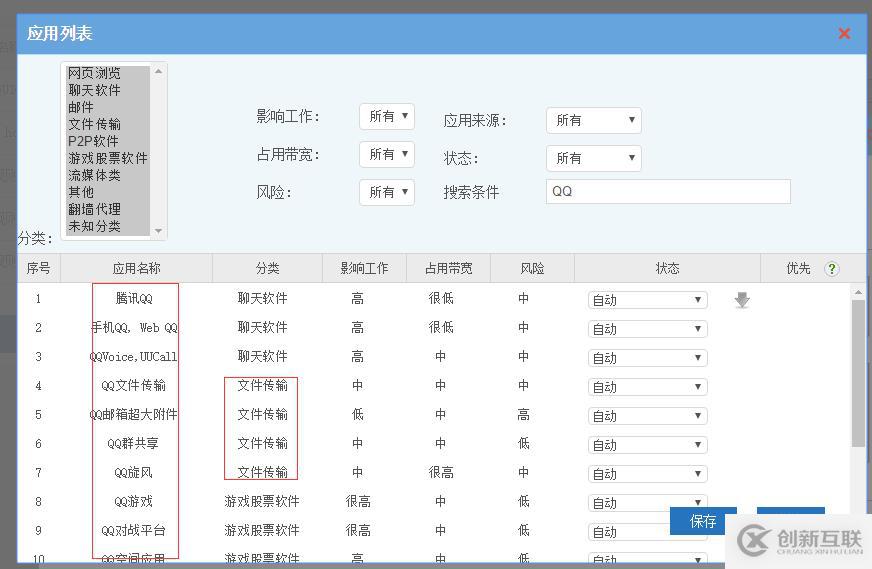Open the 风险 filter dropdown
This screenshot has height=569, width=872.
(x=387, y=192)
